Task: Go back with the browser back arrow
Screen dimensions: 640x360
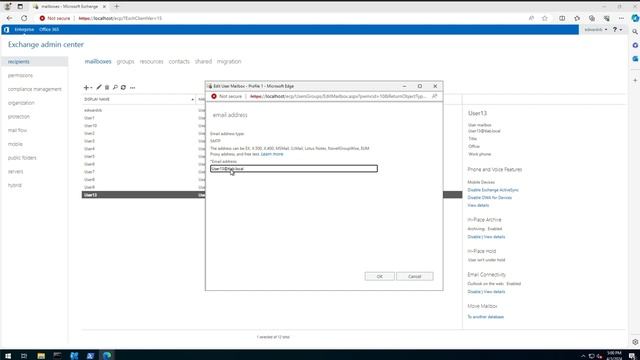Action: point(9,18)
